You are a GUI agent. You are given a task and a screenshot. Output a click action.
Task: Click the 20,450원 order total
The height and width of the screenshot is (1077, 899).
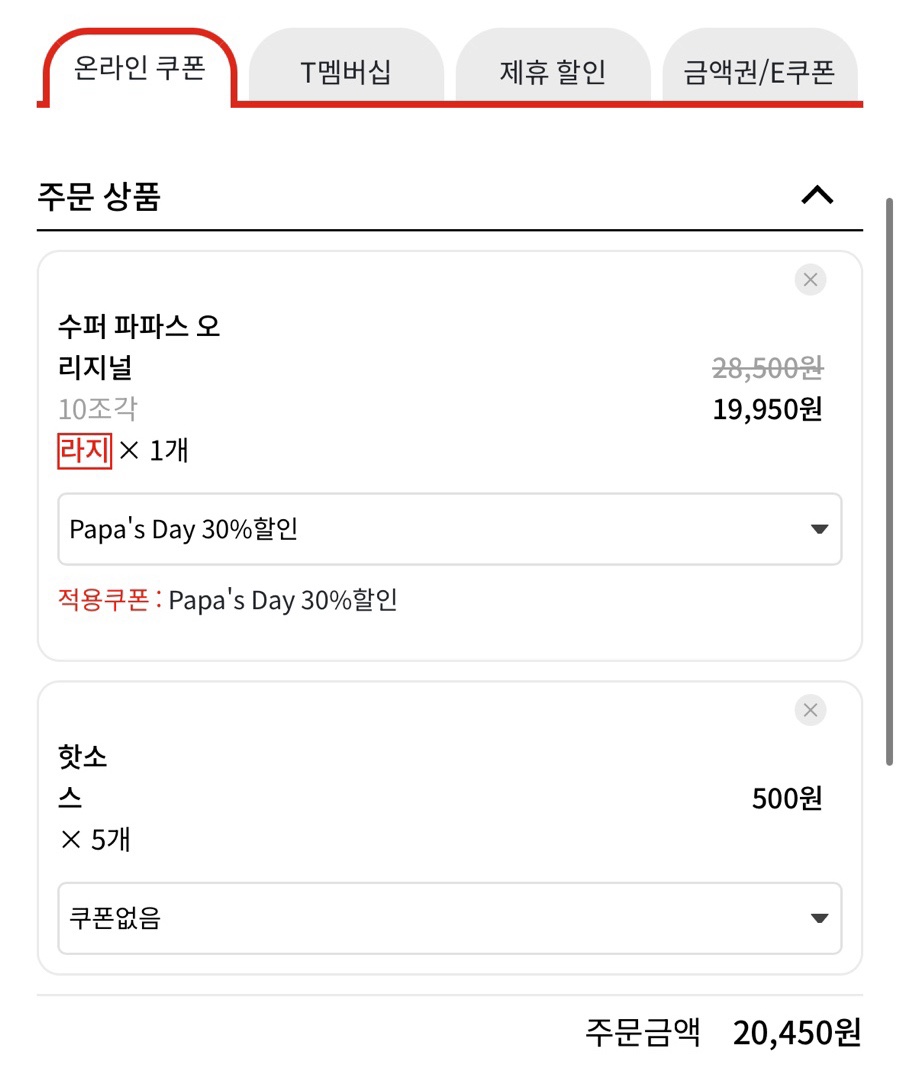pyautogui.click(x=797, y=1032)
